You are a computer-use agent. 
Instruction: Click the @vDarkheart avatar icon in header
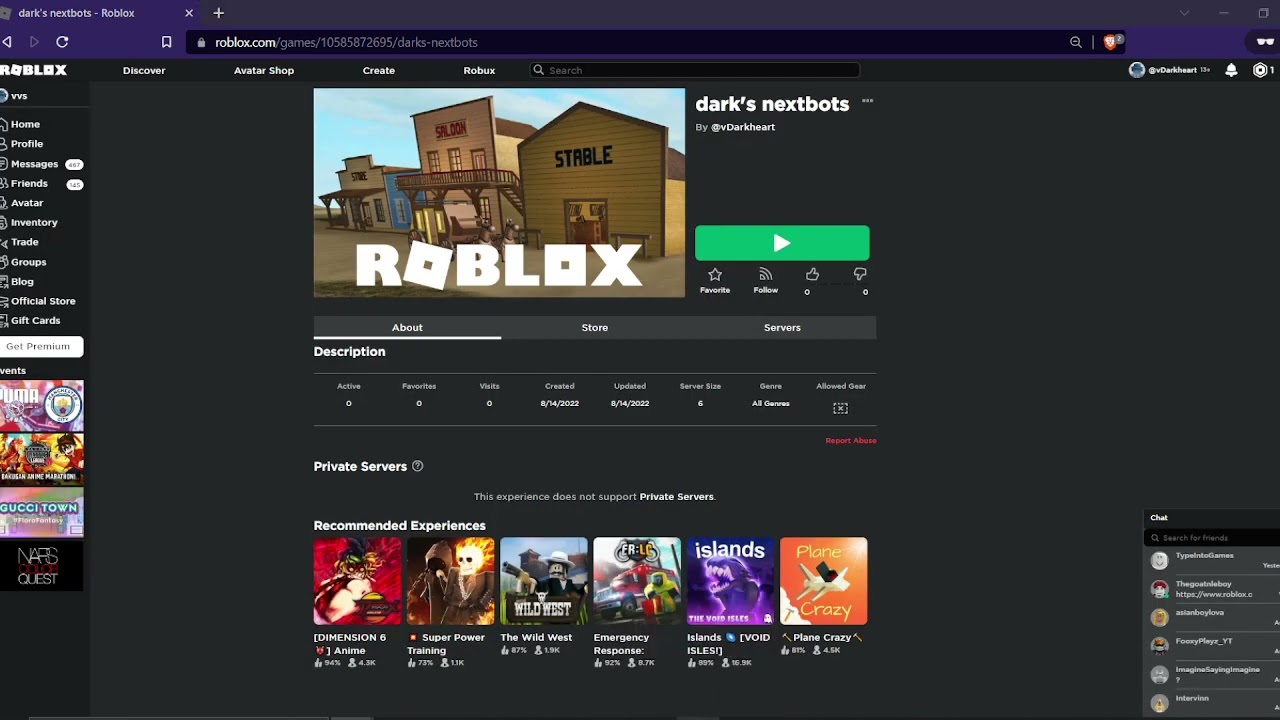coord(1136,70)
